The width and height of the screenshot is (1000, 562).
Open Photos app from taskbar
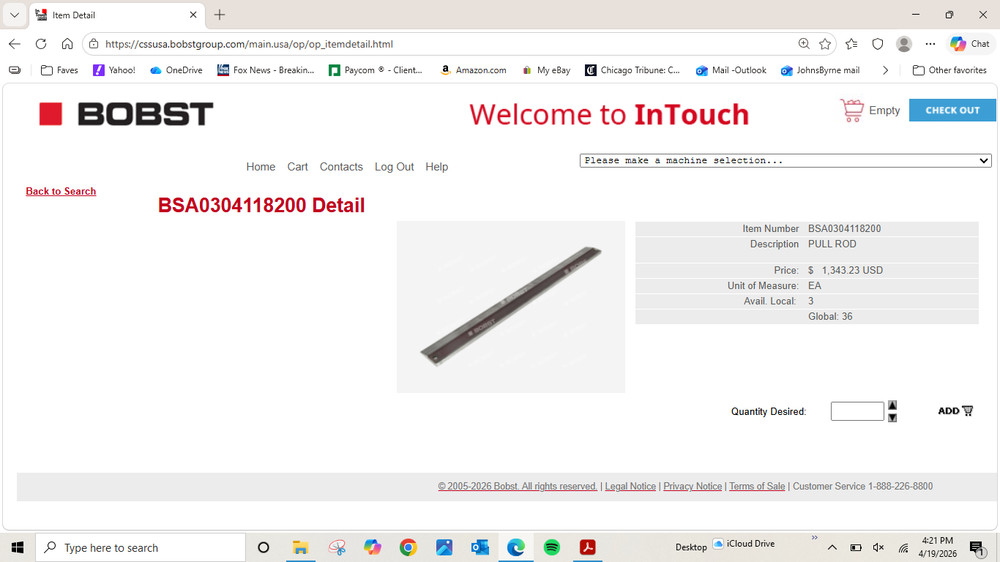(444, 547)
